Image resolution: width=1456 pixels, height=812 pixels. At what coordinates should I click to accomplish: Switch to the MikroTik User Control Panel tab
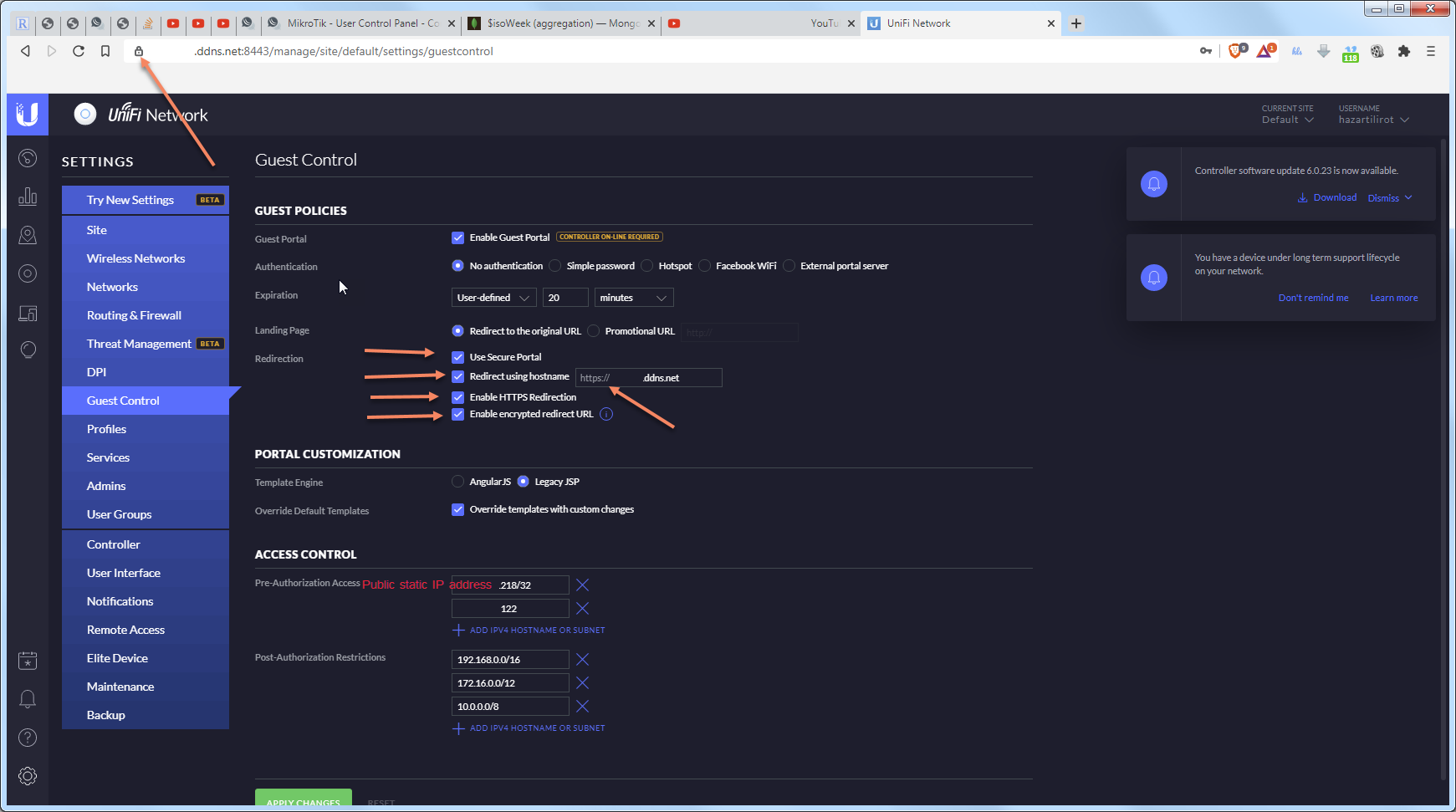point(362,23)
